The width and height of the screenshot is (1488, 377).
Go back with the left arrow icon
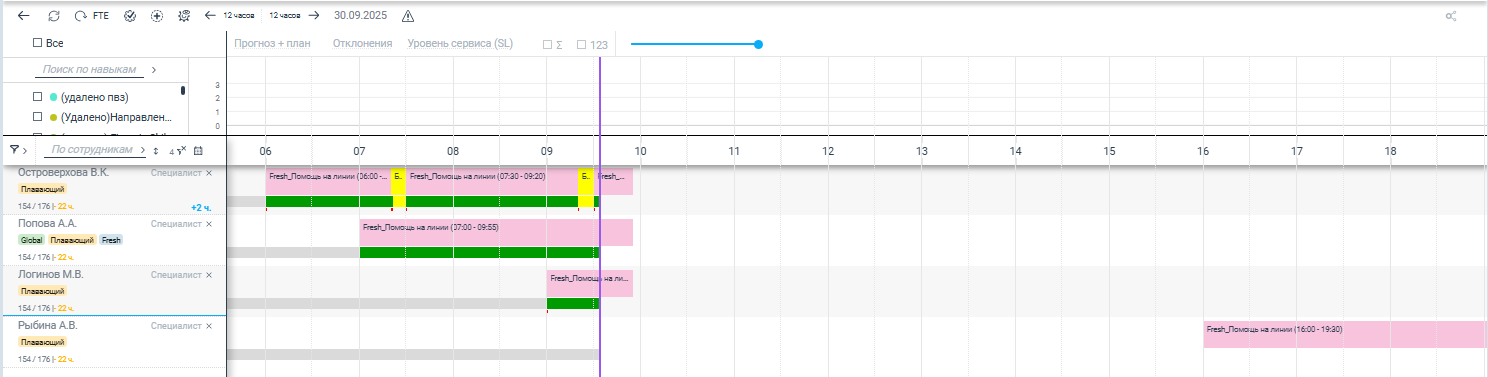point(24,16)
